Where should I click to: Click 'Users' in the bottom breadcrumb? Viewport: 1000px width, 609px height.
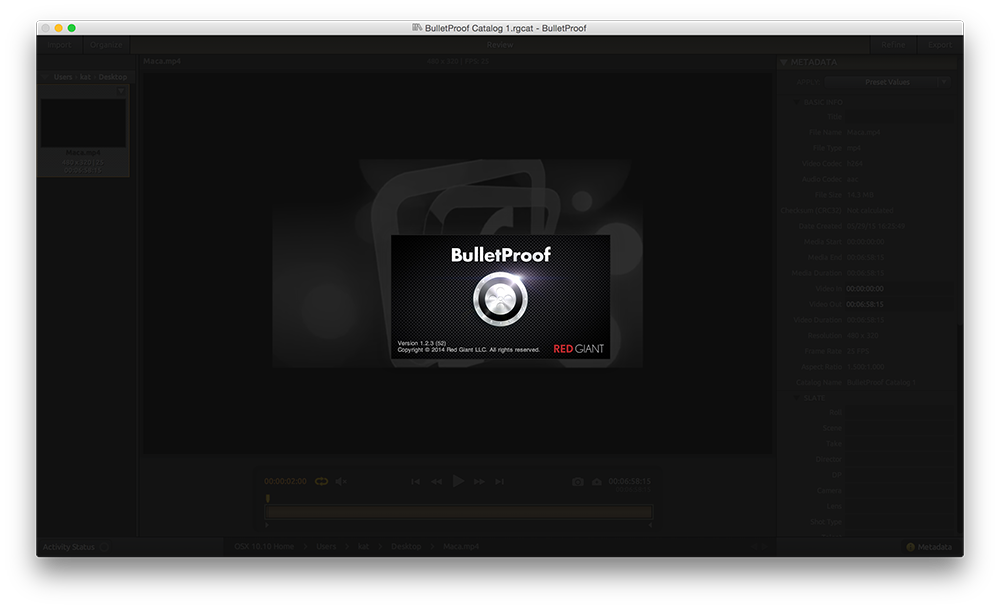(326, 547)
